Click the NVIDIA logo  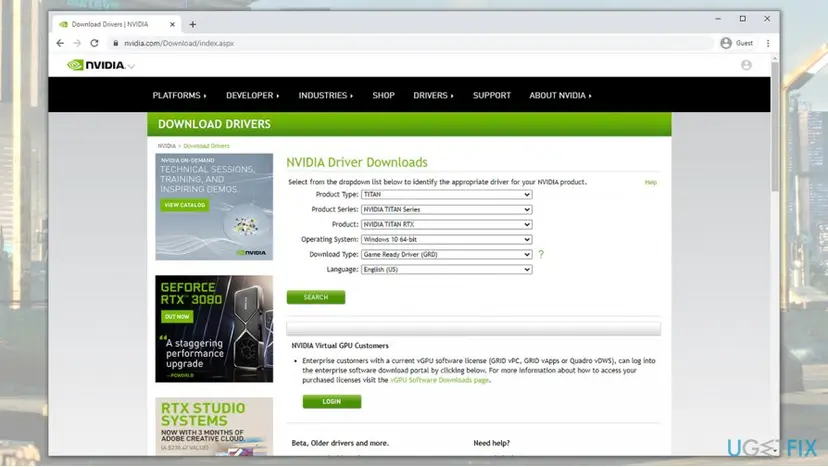pos(97,65)
